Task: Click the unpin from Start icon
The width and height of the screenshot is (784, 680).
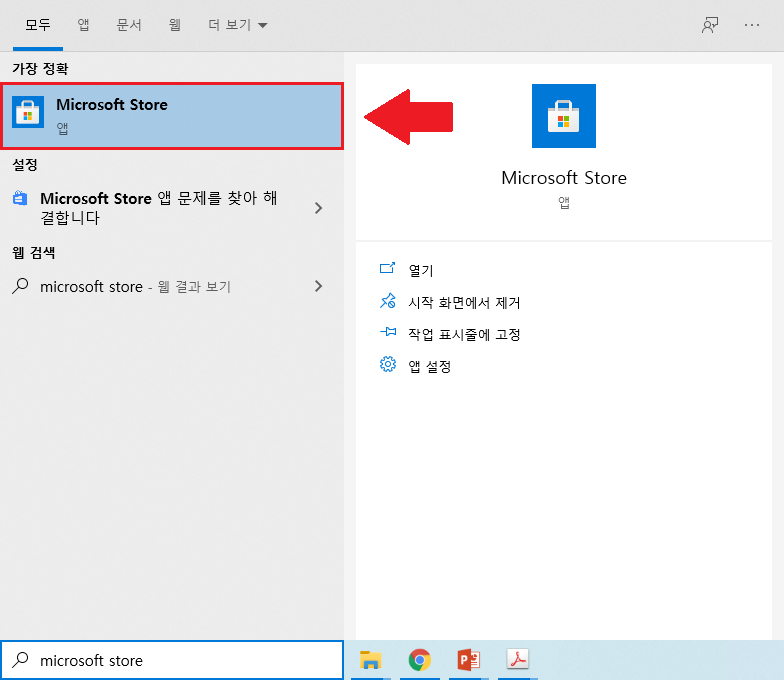Action: coord(388,300)
